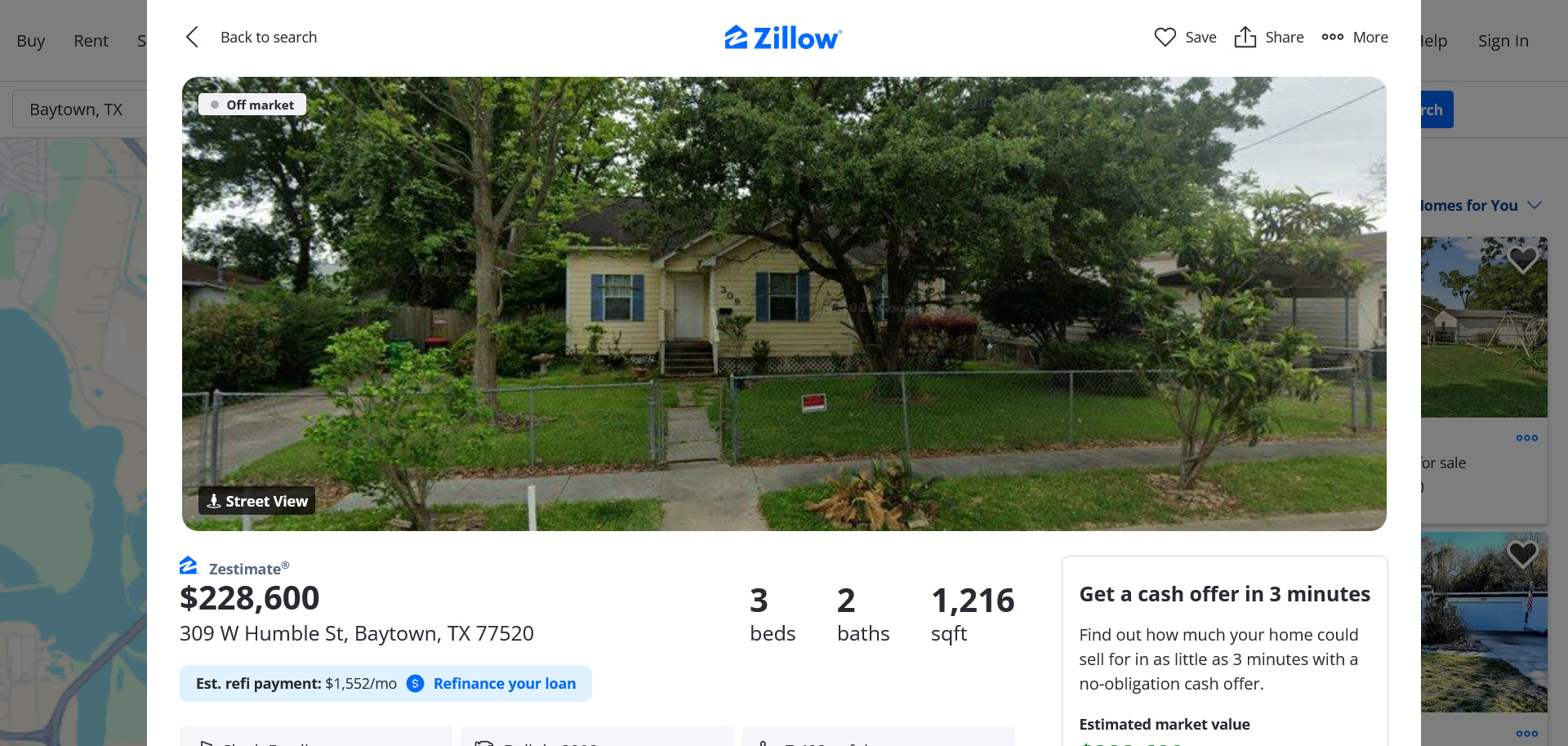1568x746 pixels.
Task: Favorite the first listing with heart toggle
Action: 1522,259
